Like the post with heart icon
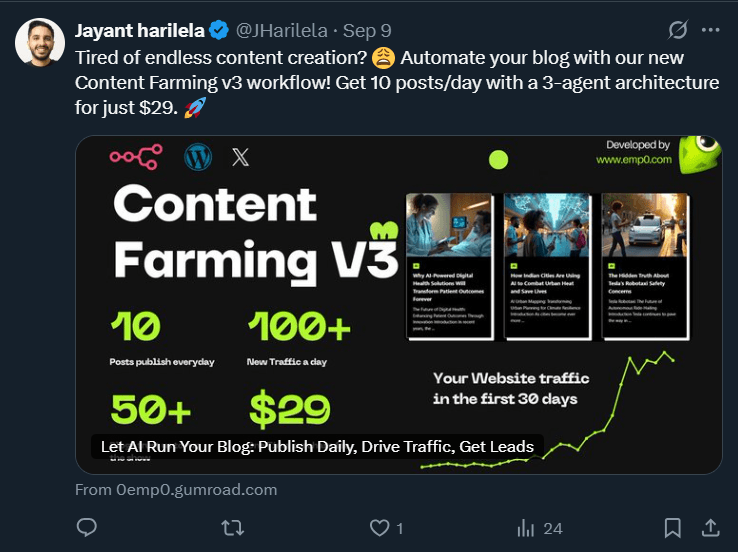The height and width of the screenshot is (552, 738). (x=380, y=527)
